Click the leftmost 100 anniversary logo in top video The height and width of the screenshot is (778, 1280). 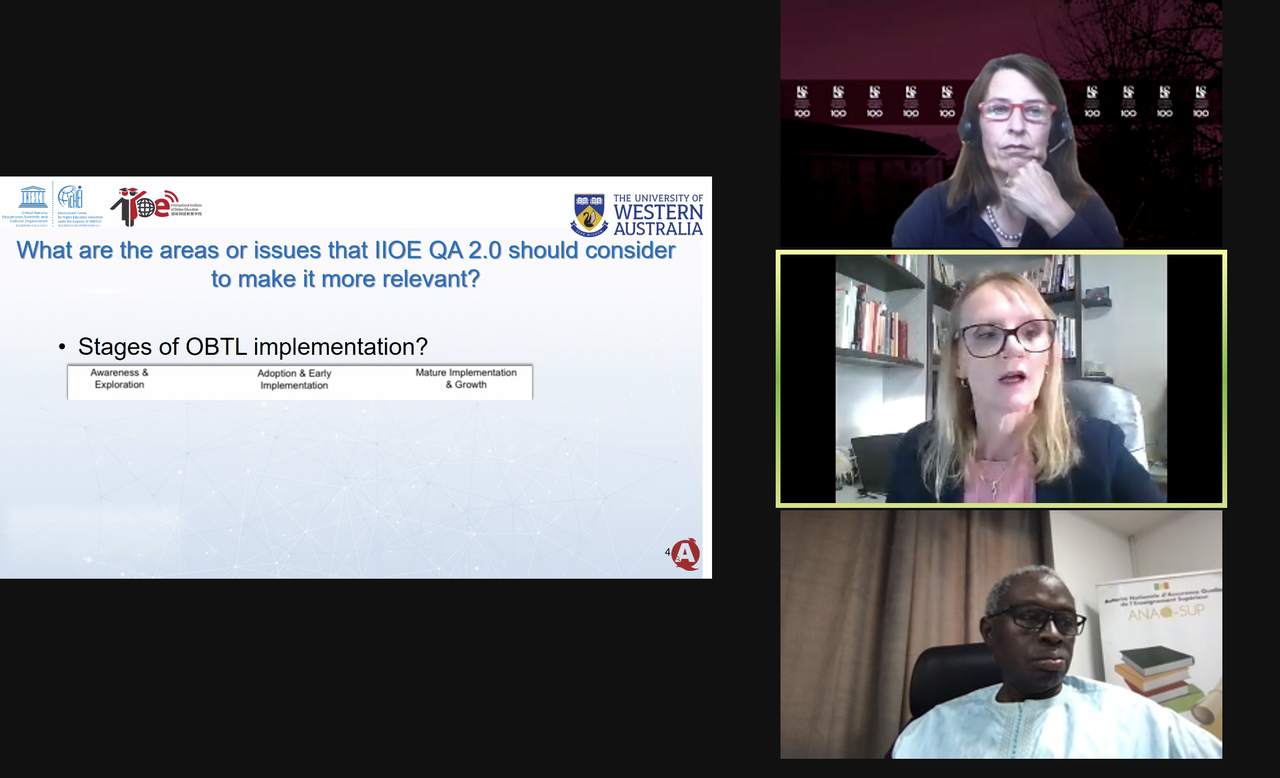coord(801,101)
